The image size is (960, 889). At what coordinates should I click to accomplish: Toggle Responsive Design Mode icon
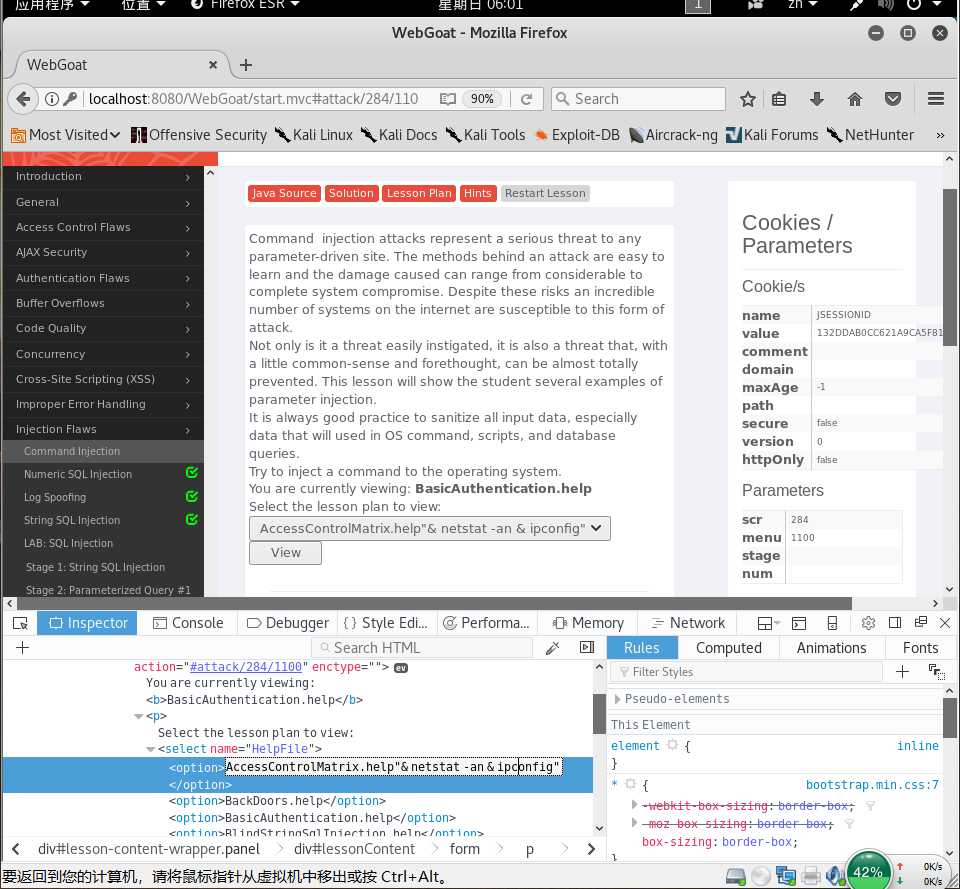[832, 623]
